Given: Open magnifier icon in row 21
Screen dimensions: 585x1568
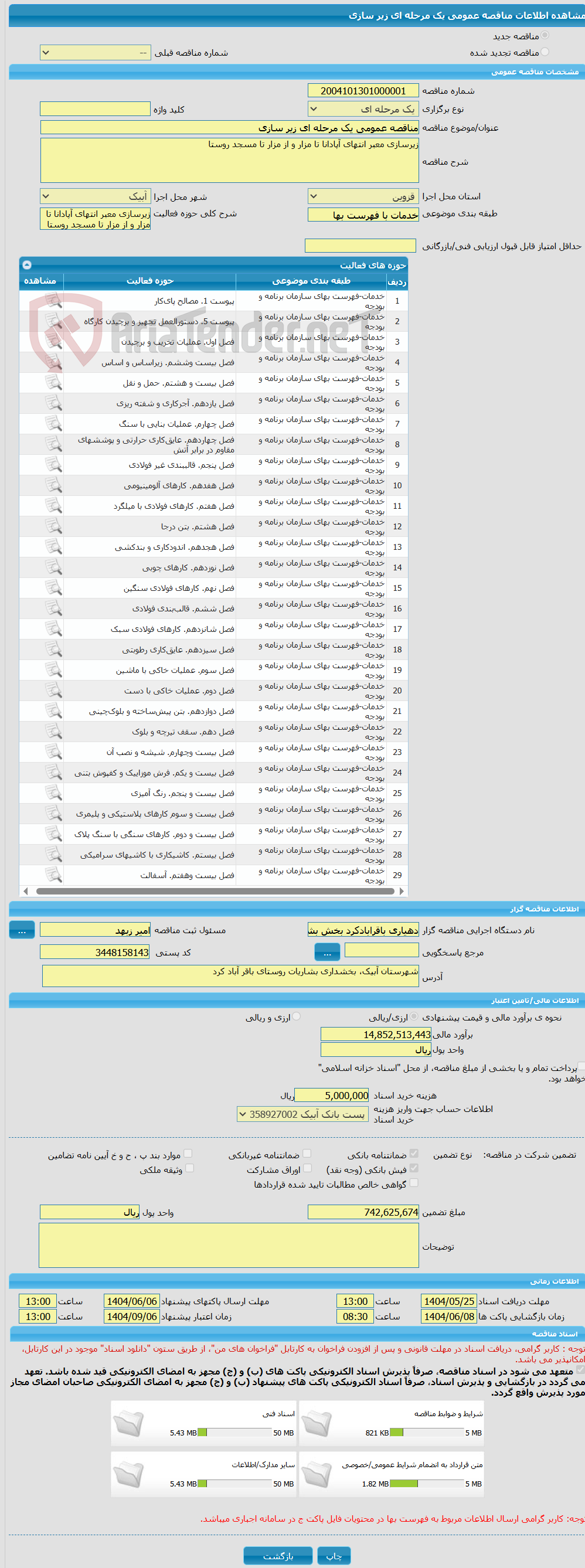Looking at the screenshot, I should click(53, 711).
